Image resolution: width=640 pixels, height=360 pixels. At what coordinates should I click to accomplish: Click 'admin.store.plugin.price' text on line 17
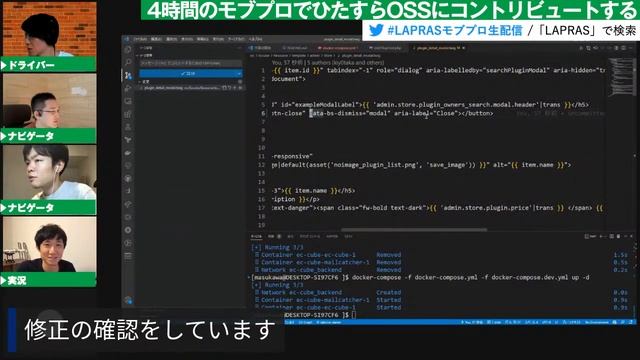point(486,208)
